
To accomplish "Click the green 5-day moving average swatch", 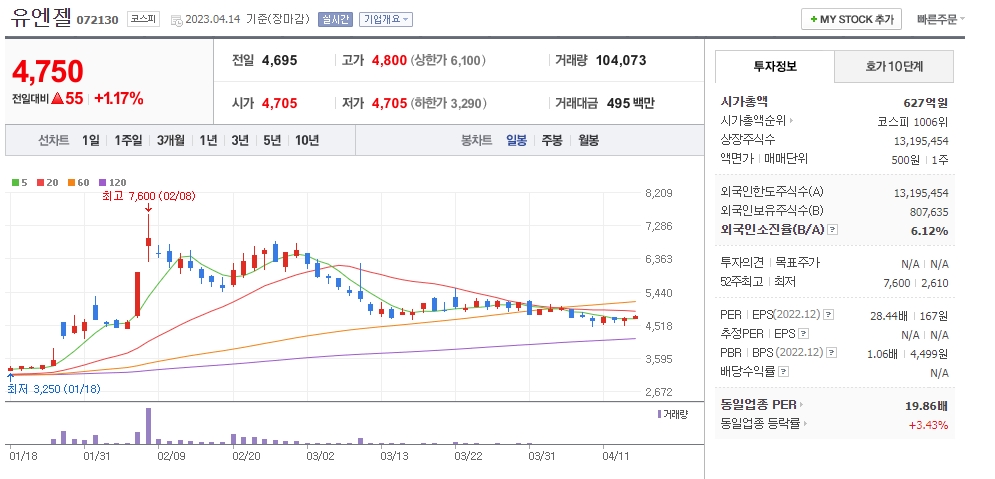I will click(15, 183).
